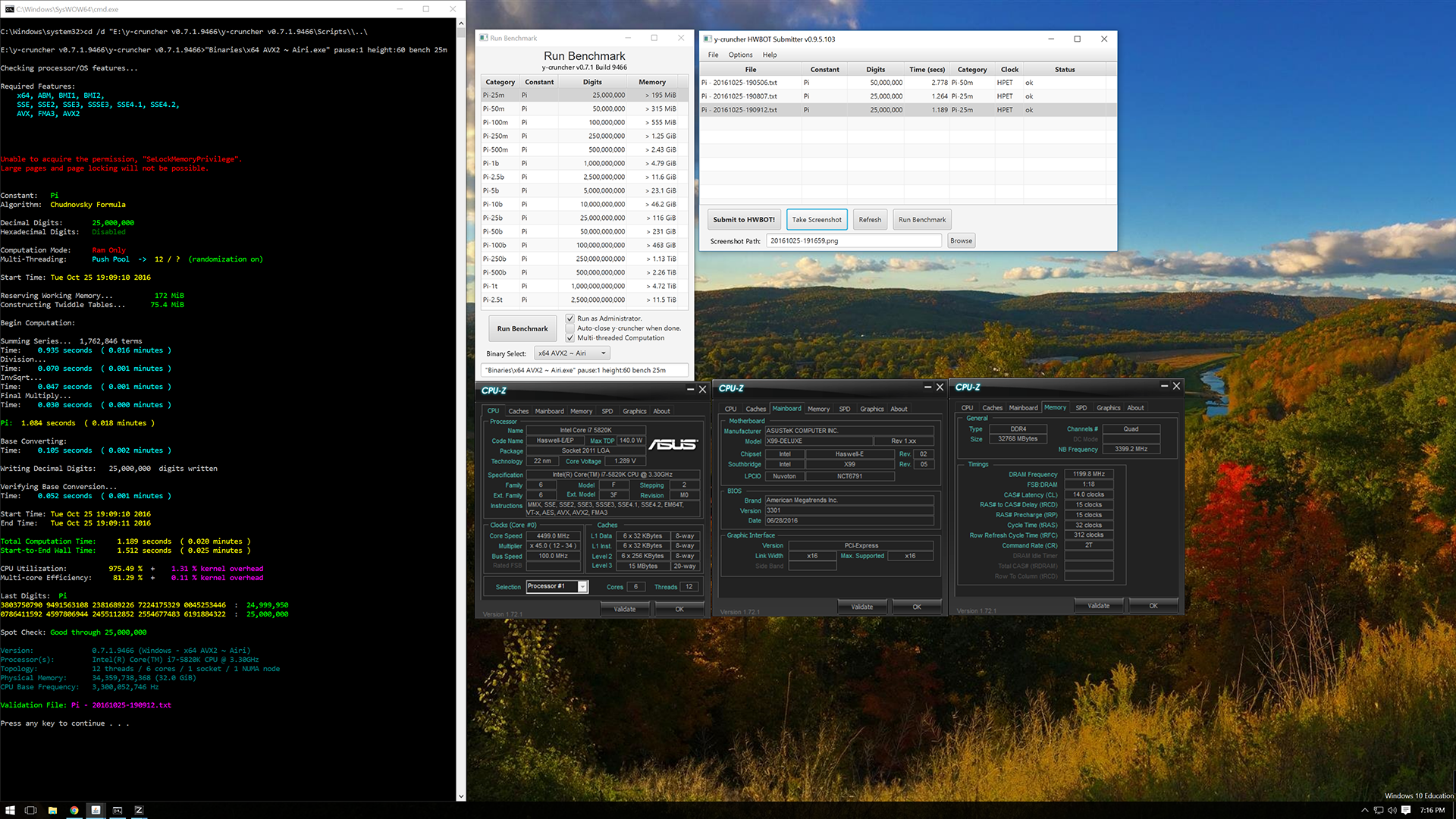Click the ASUS logo in CPU-Z

[x=673, y=444]
